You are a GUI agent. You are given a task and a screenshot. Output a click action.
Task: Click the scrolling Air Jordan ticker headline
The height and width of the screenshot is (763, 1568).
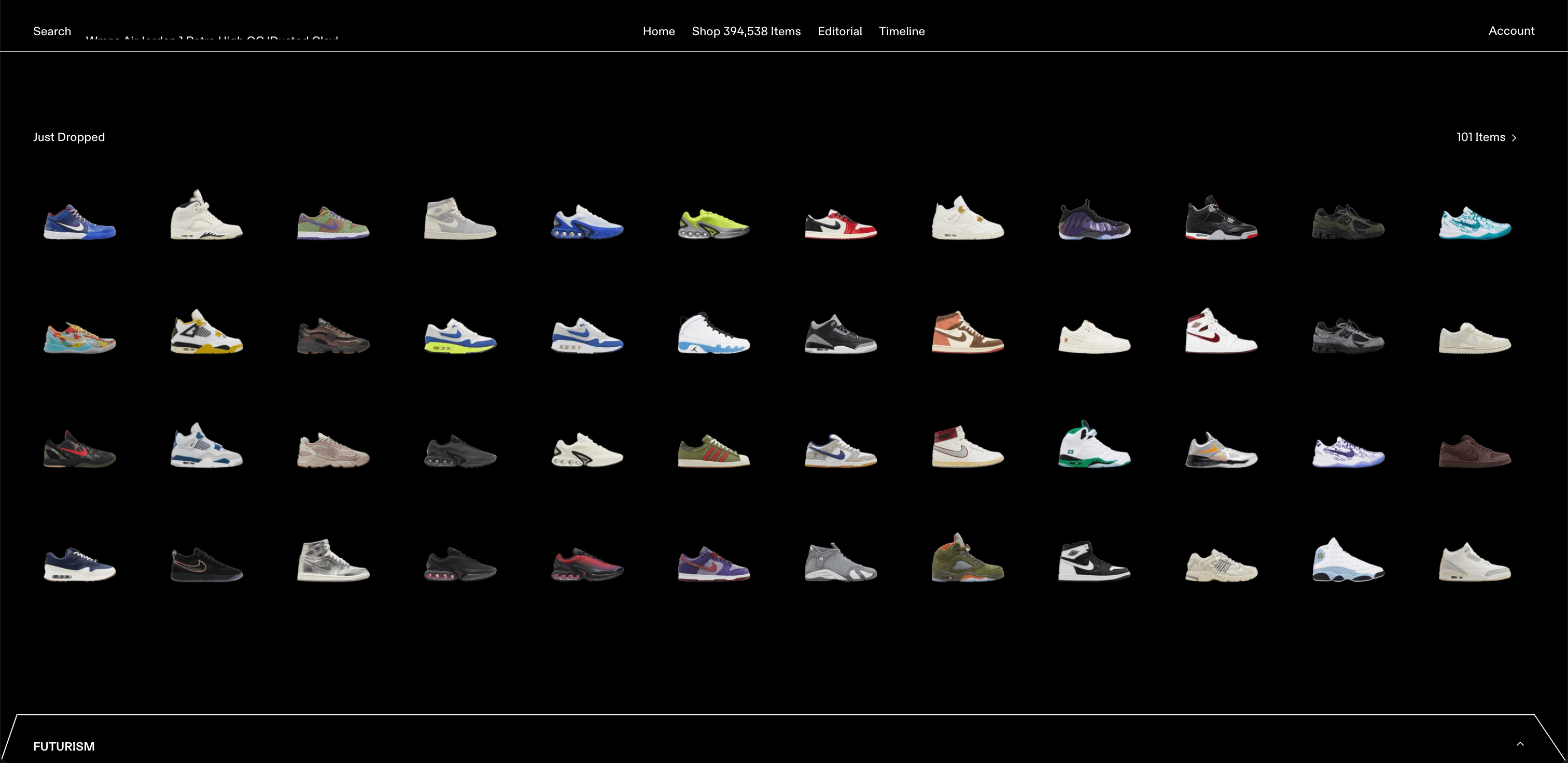click(213, 40)
